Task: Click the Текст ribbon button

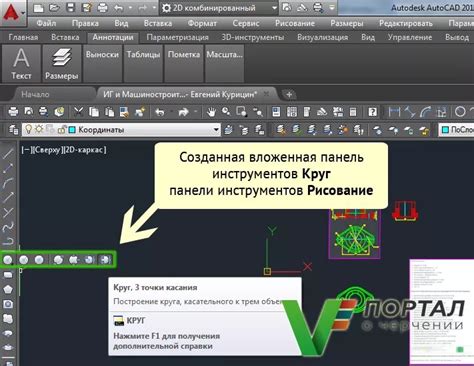Action: tap(21, 64)
